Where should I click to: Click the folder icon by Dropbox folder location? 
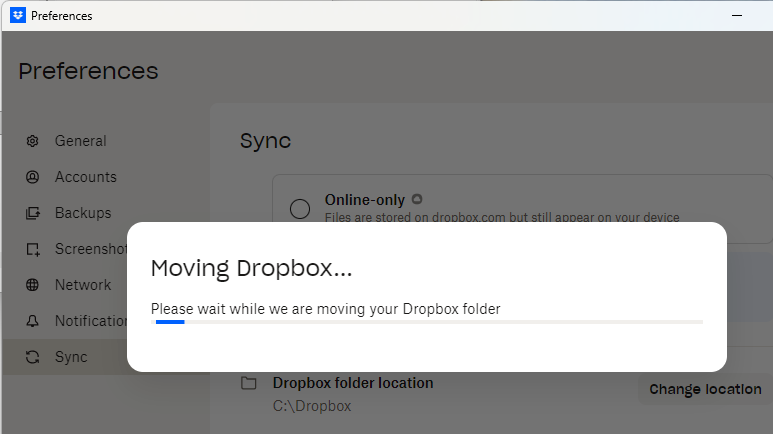(x=249, y=384)
